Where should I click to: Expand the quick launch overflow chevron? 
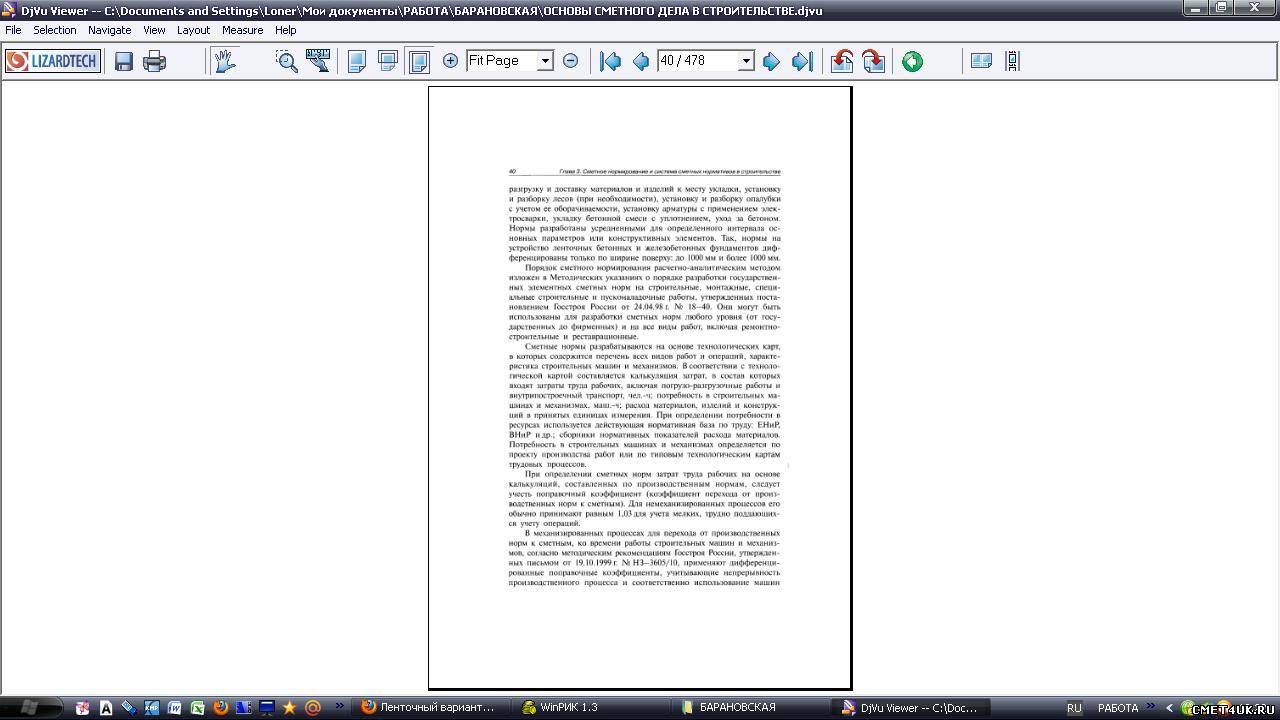[x=340, y=707]
